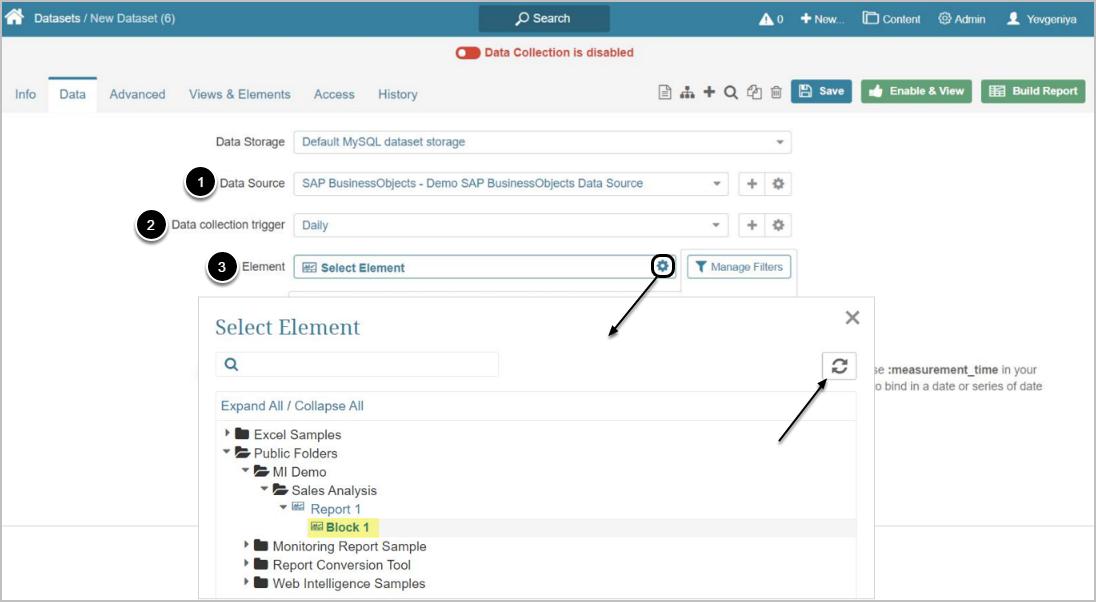Image resolution: width=1096 pixels, height=602 pixels.
Task: Expand the Report Conversion Tool arrow
Action: pyautogui.click(x=246, y=563)
